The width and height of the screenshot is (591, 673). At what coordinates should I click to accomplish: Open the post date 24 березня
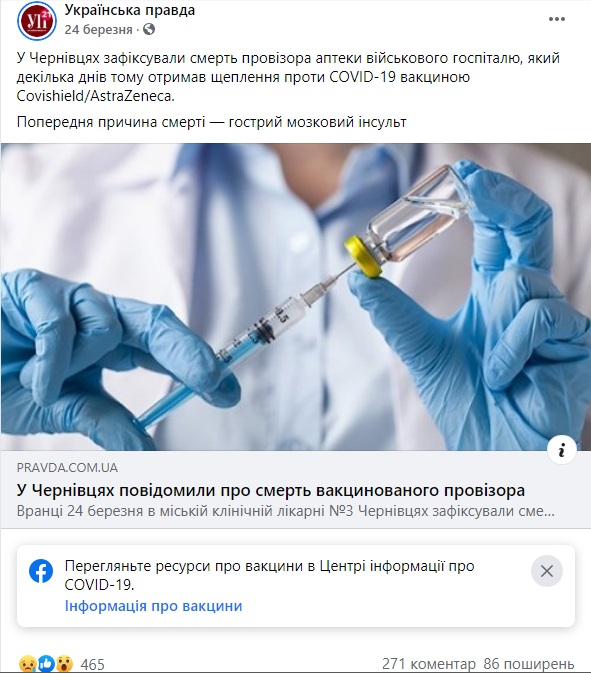click(x=98, y=30)
